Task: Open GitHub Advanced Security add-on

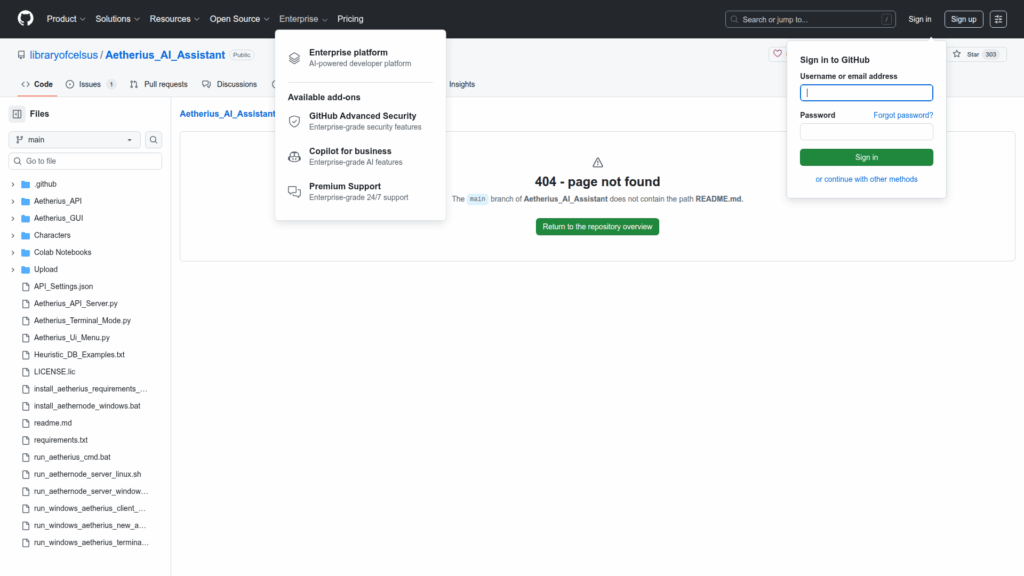Action: (x=362, y=121)
